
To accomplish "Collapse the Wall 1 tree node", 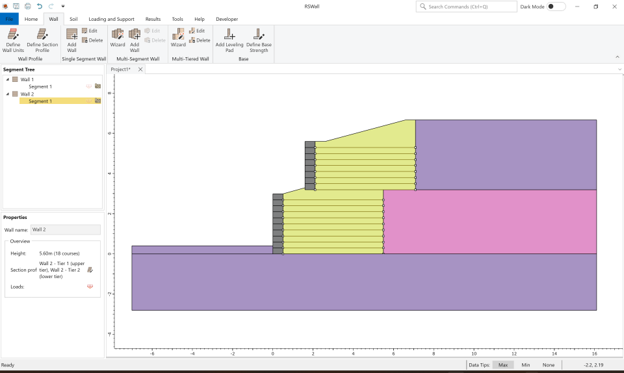I will point(8,79).
